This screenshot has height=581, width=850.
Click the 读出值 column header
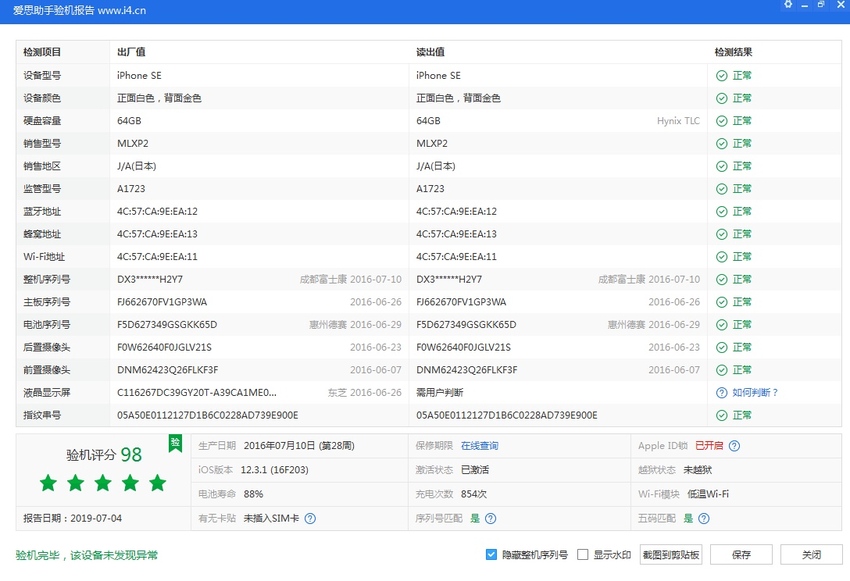[430, 52]
